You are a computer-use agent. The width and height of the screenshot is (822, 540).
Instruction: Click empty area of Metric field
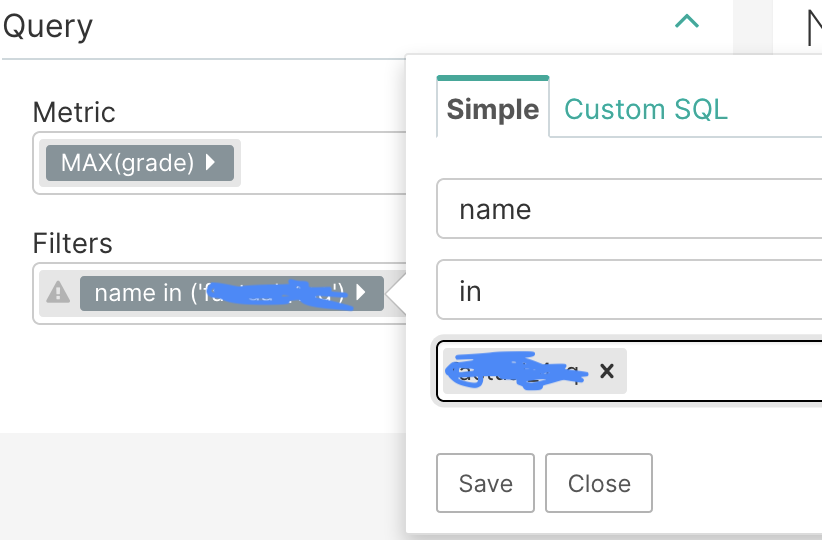322,163
